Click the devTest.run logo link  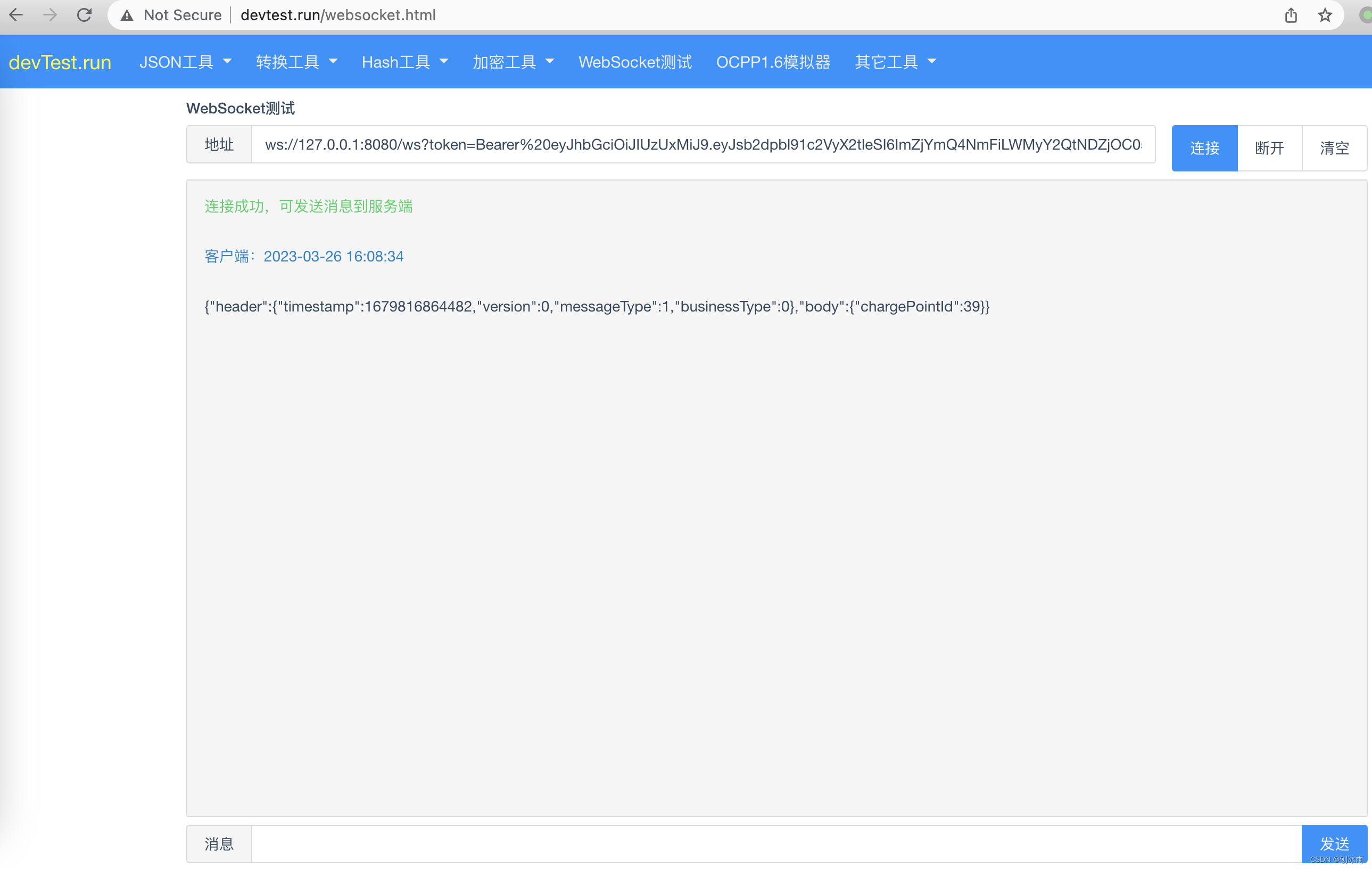(60, 62)
